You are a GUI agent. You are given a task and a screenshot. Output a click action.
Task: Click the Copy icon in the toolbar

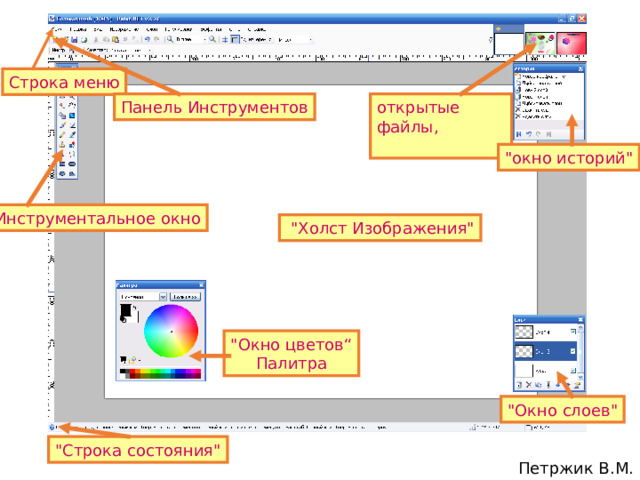point(106,40)
